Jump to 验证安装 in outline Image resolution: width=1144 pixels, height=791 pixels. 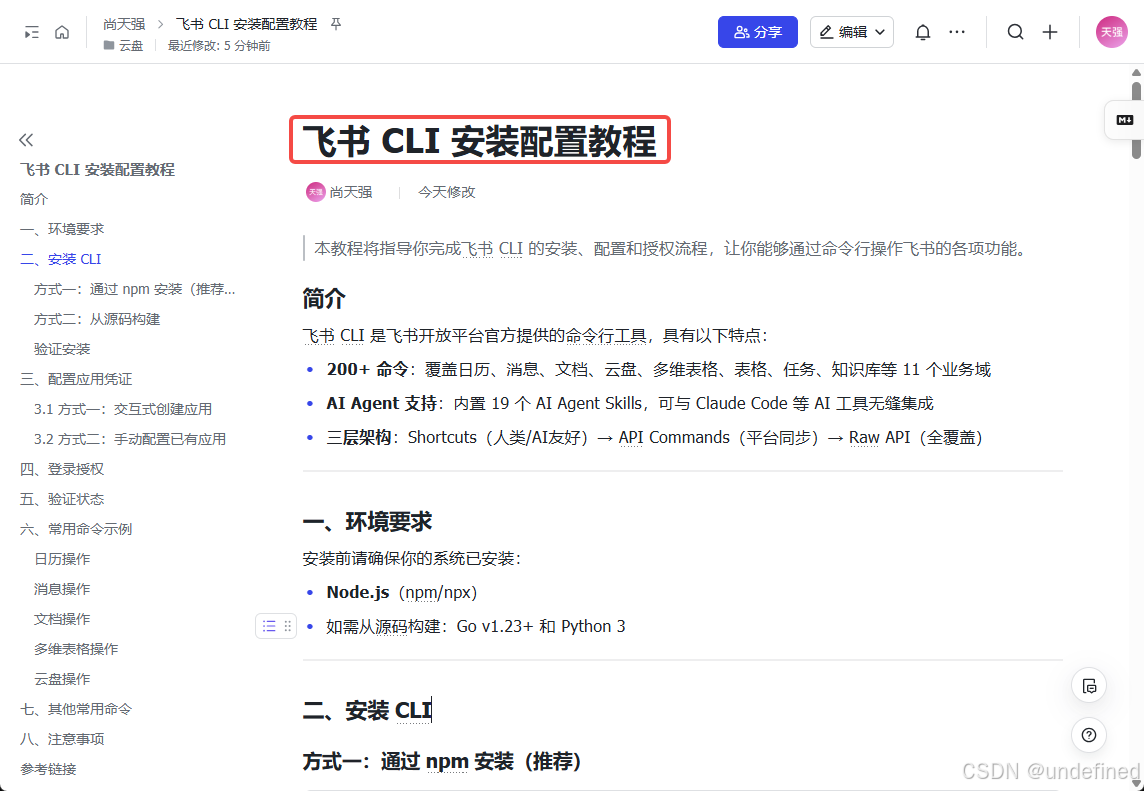62,349
